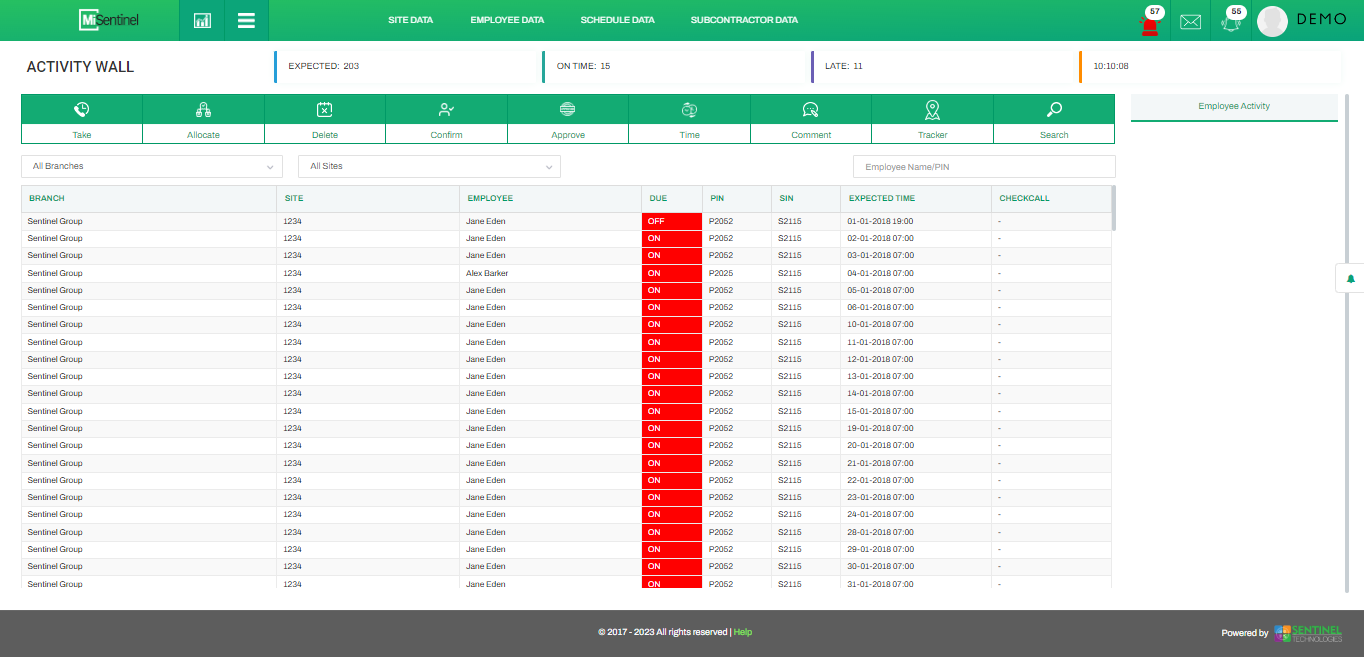This screenshot has height=657, width=1364.
Task: Switch to the Employee Activity tab
Action: click(x=1233, y=106)
